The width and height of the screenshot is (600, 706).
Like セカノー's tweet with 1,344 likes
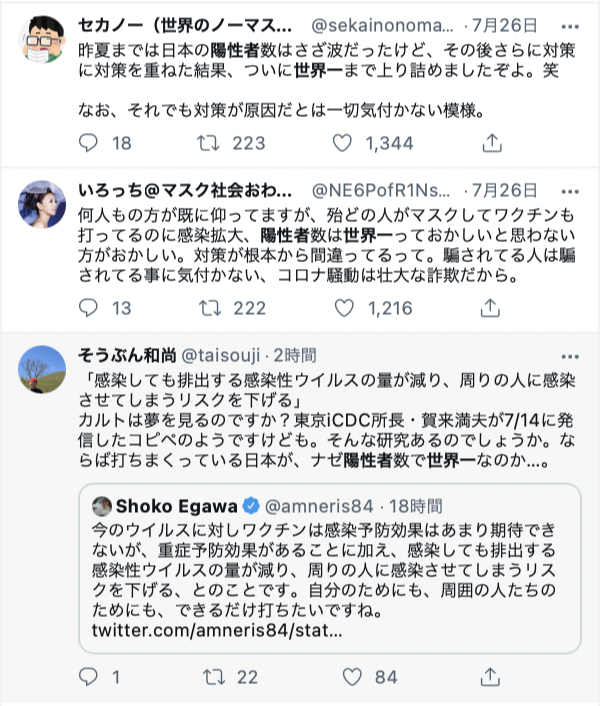[346, 144]
